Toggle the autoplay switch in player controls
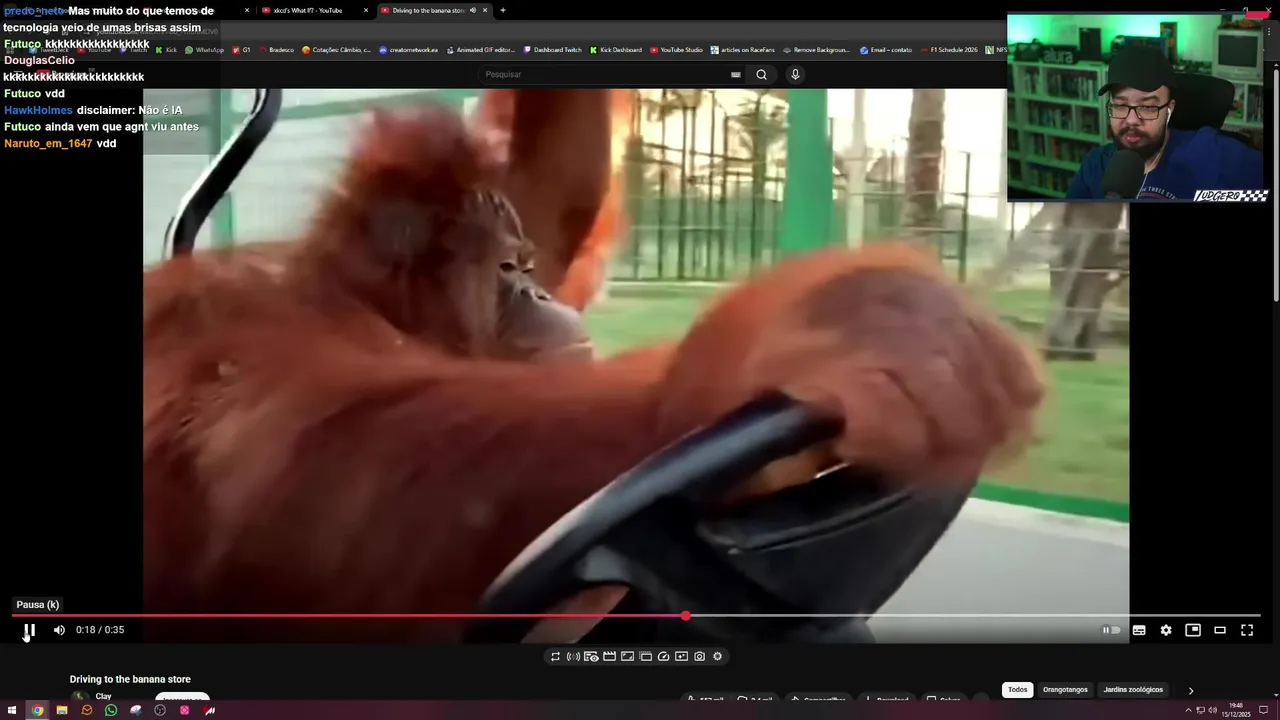The image size is (1280, 720). [x=1111, y=630]
